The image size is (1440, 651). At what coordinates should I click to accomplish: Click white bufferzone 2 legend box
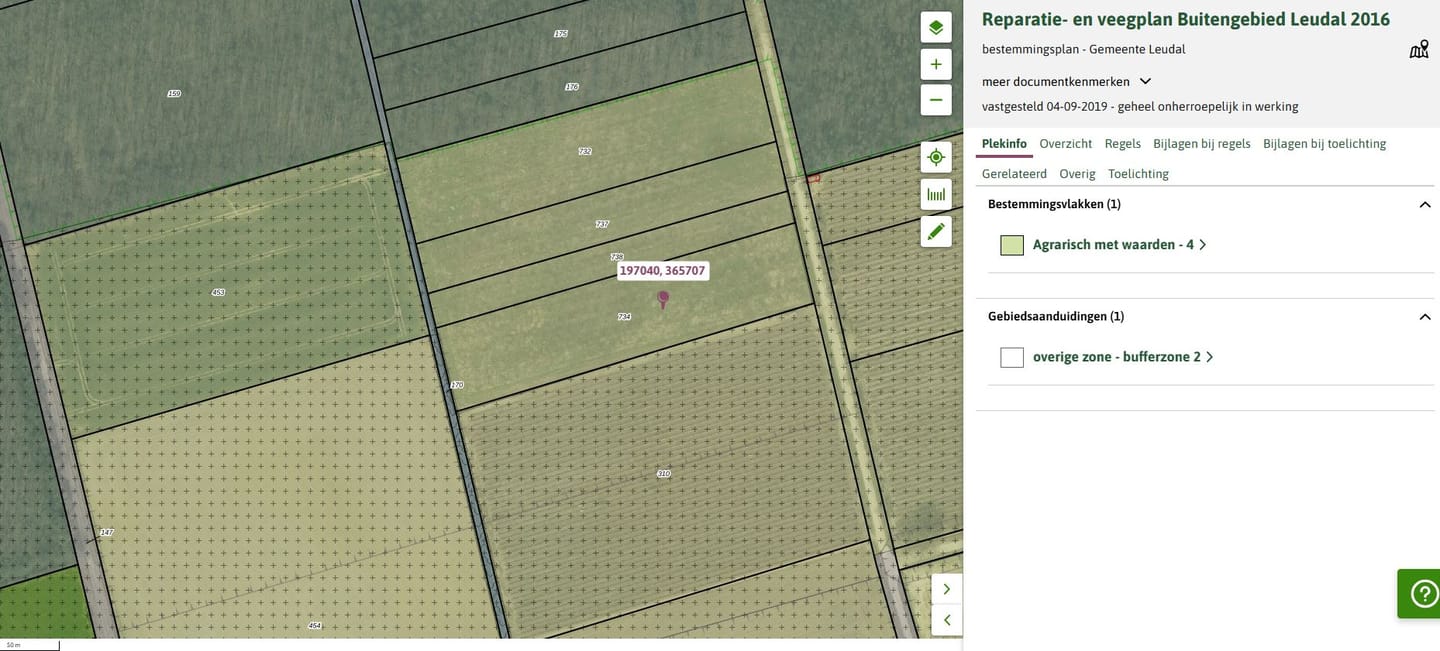pos(1012,357)
